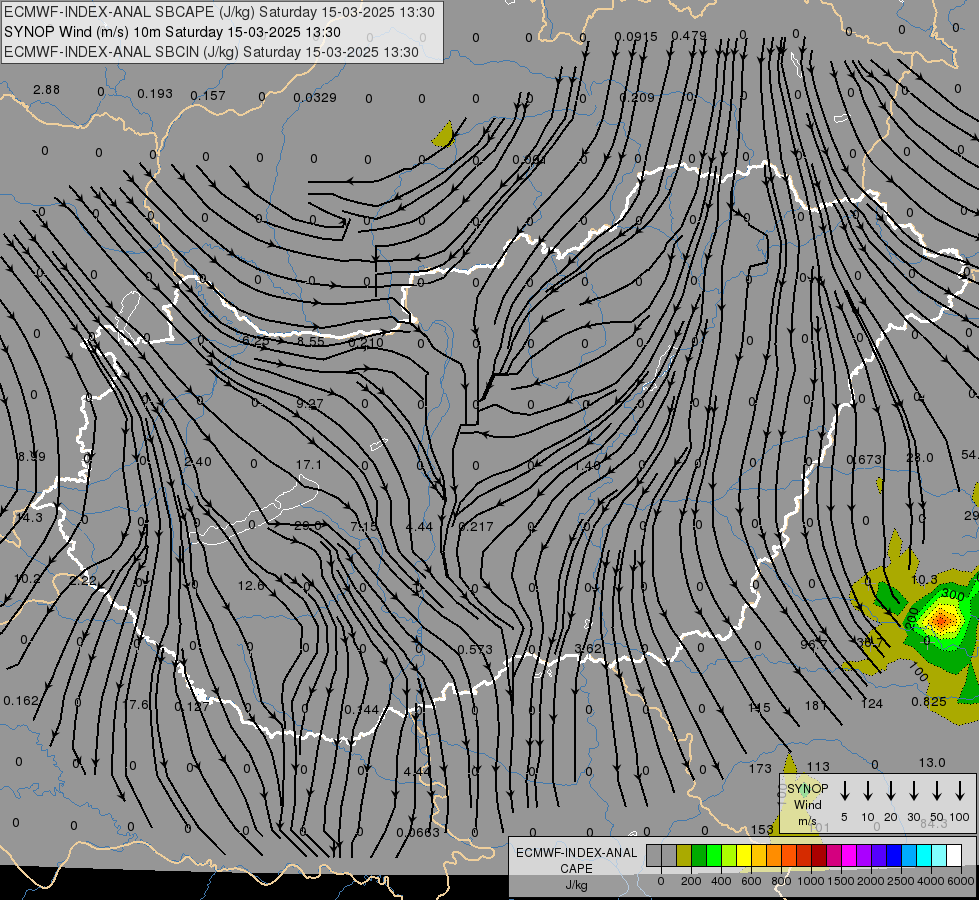Click the 2500 tick label on the CAPE legend
This screenshot has width=979, height=900.
tap(900, 881)
